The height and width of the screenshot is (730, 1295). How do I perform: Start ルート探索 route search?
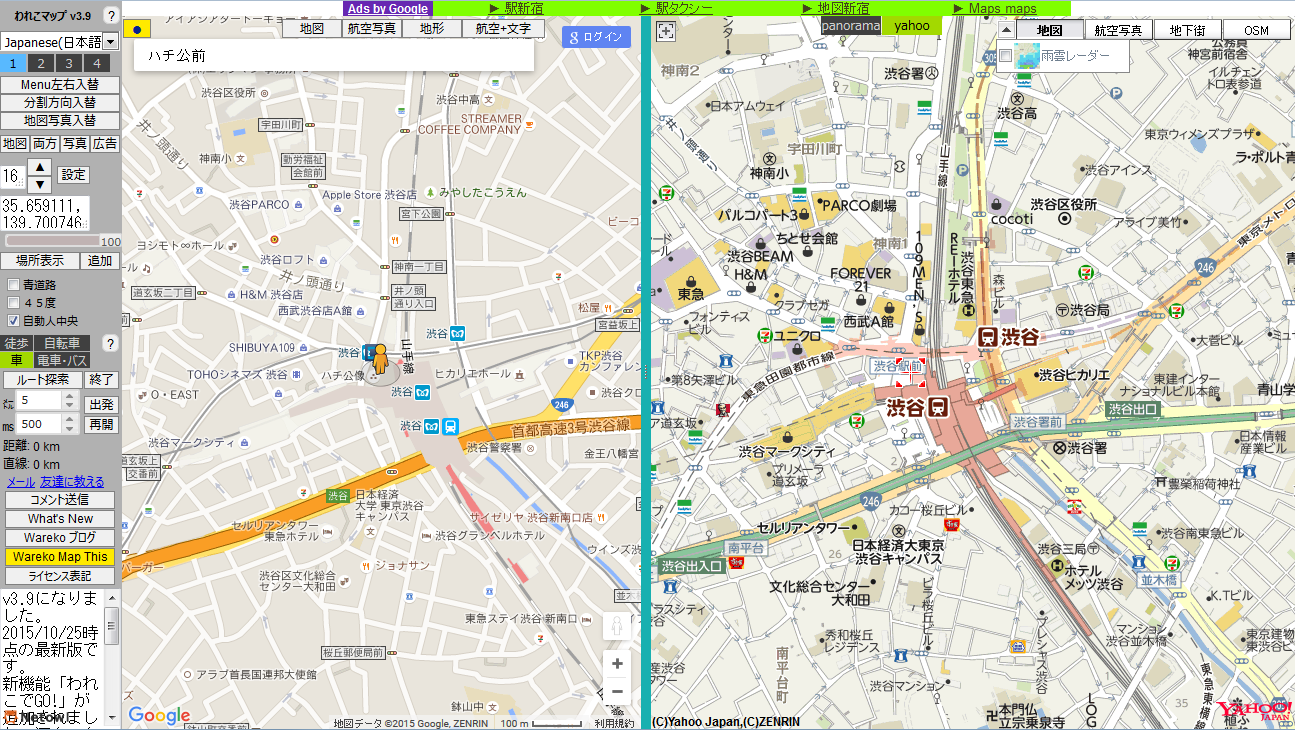pyautogui.click(x=43, y=380)
